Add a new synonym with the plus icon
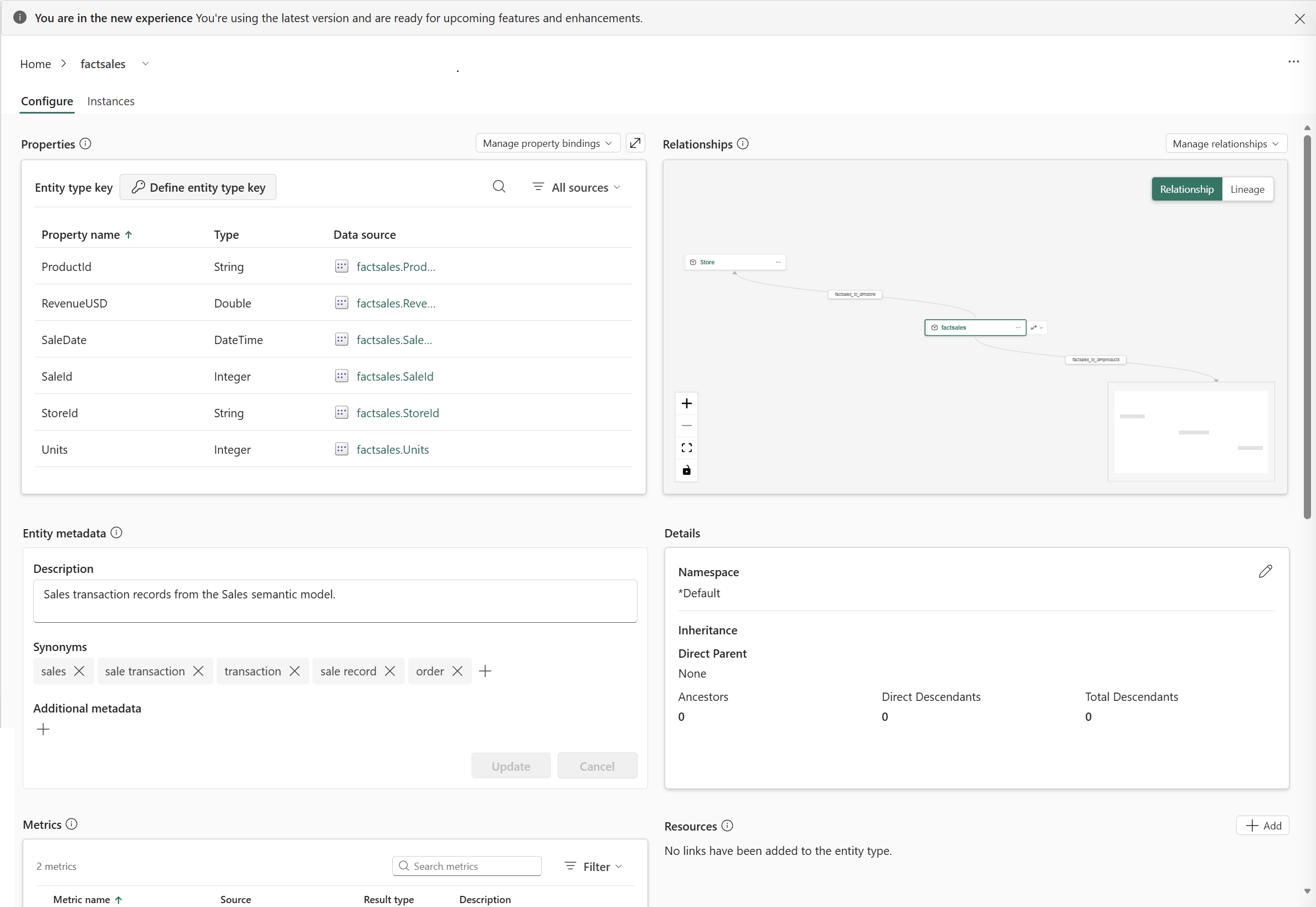 pos(485,671)
